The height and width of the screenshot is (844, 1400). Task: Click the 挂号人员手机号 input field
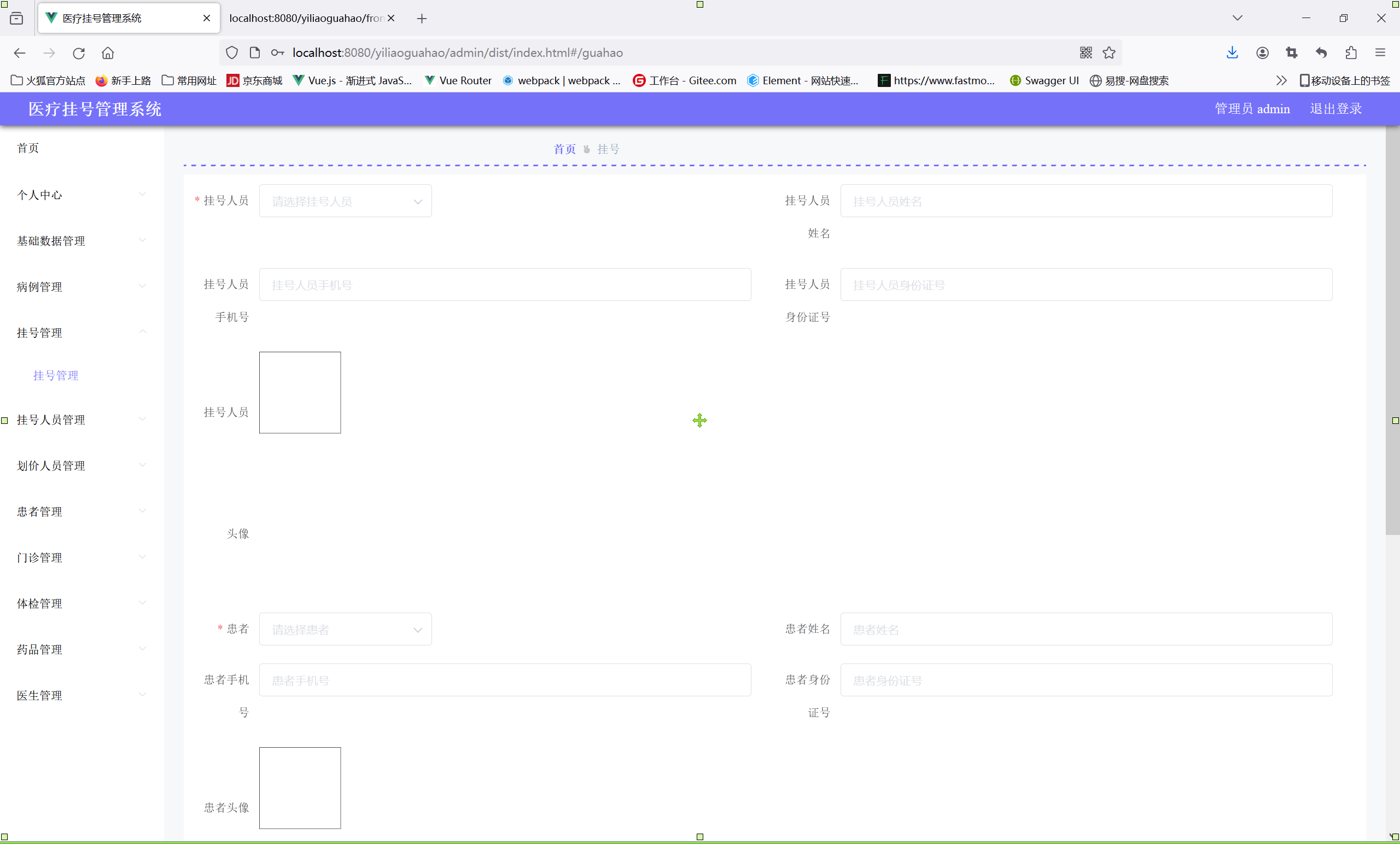[505, 285]
